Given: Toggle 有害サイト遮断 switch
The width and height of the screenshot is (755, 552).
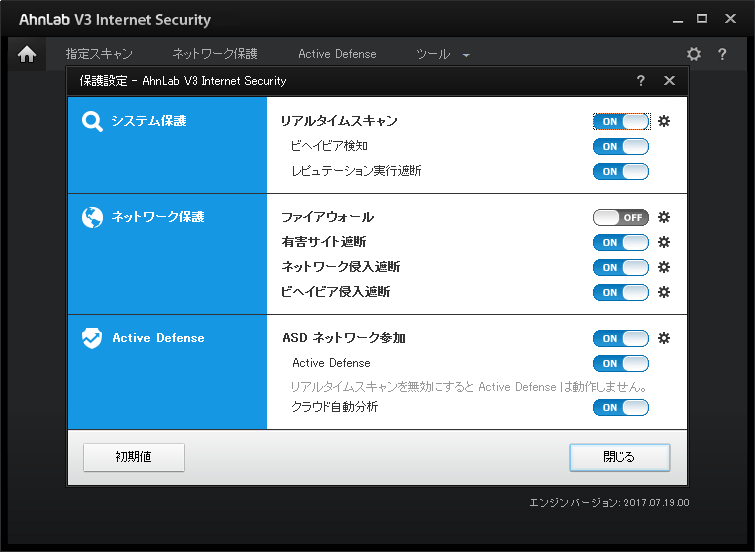Looking at the screenshot, I should coord(621,242).
